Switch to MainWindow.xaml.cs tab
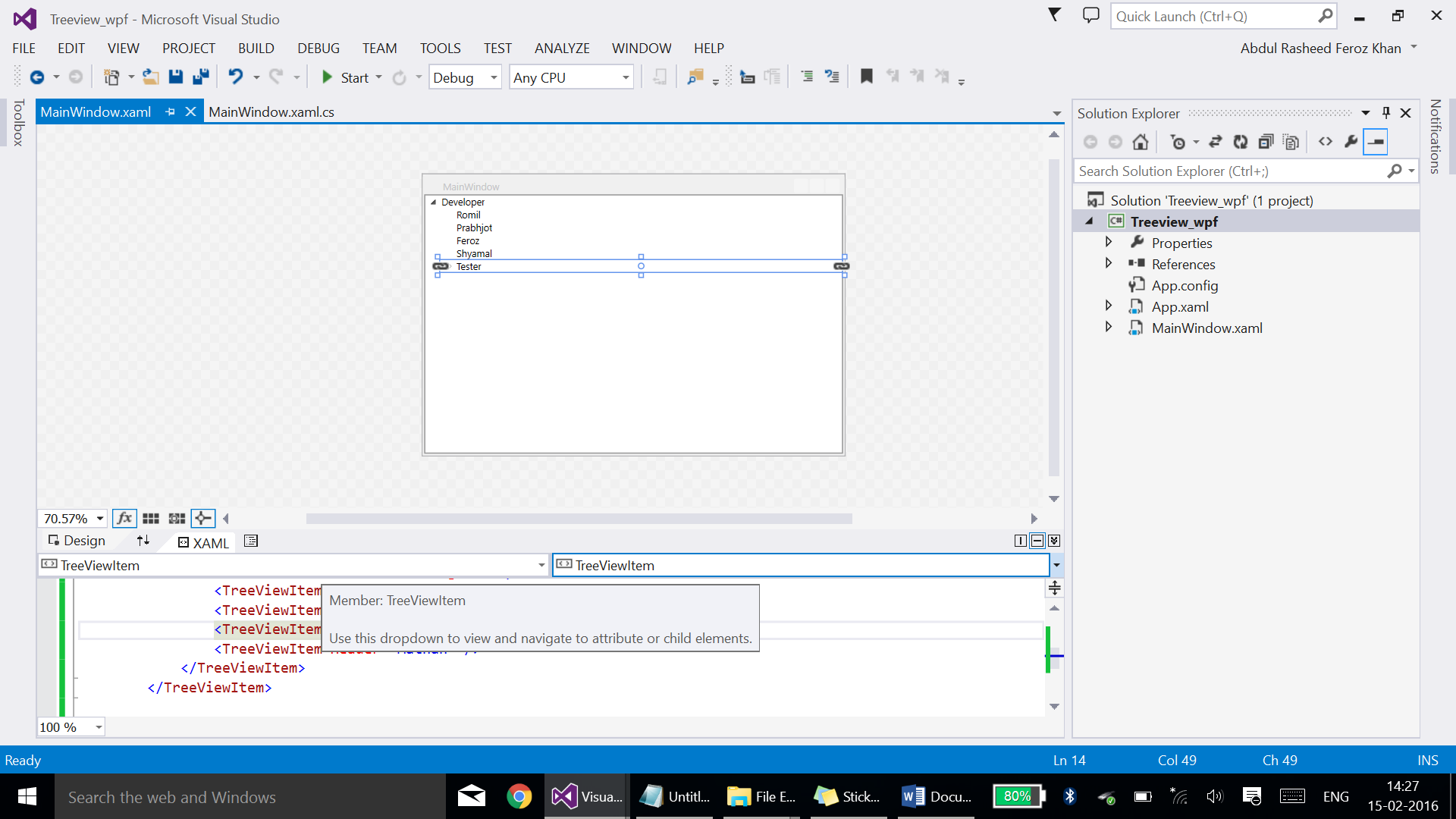The height and width of the screenshot is (819, 1456). coord(271,112)
